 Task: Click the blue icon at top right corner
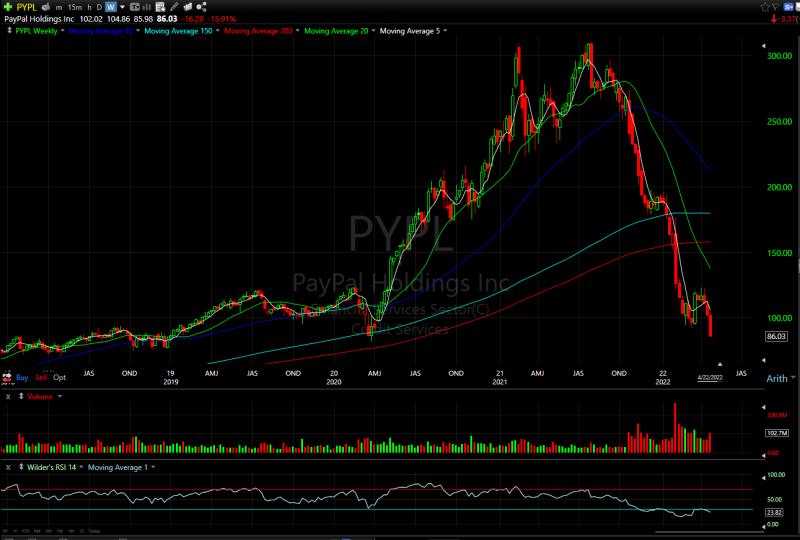(789, 7)
